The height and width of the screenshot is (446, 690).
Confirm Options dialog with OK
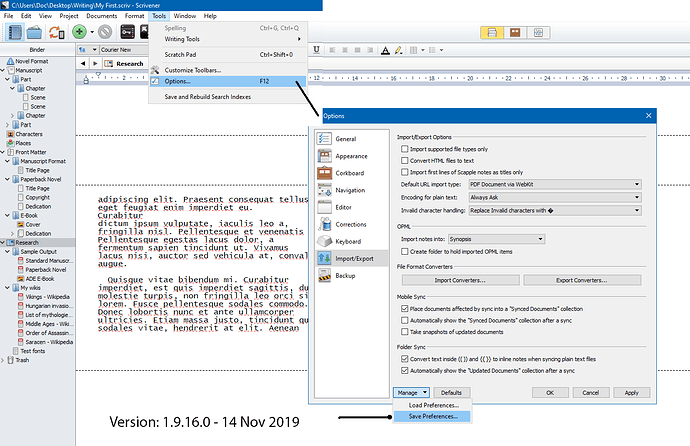click(x=550, y=393)
